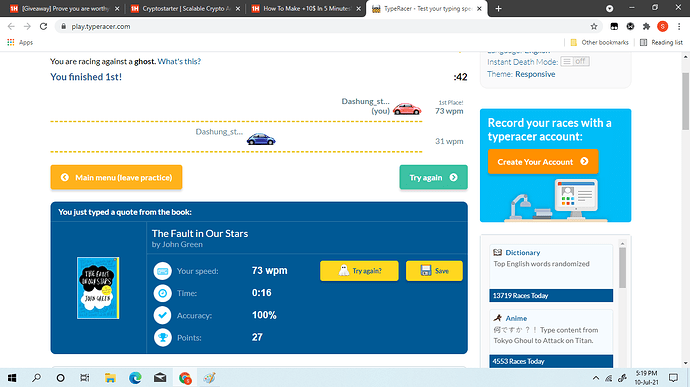Open a new browser tab
Image resolution: width=690 pixels, height=387 pixels.
pyautogui.click(x=498, y=8)
